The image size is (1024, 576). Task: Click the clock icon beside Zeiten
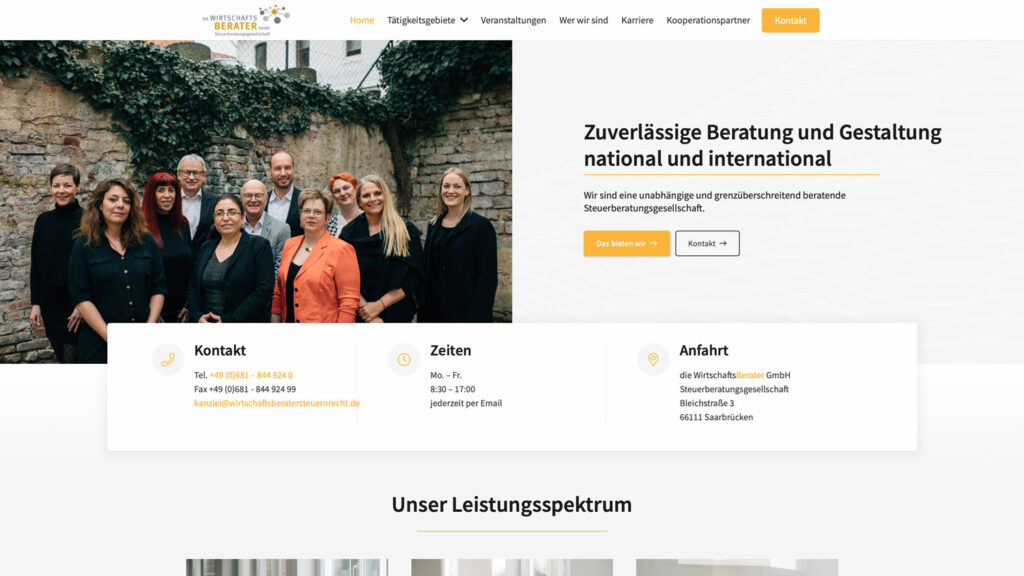[x=404, y=359]
